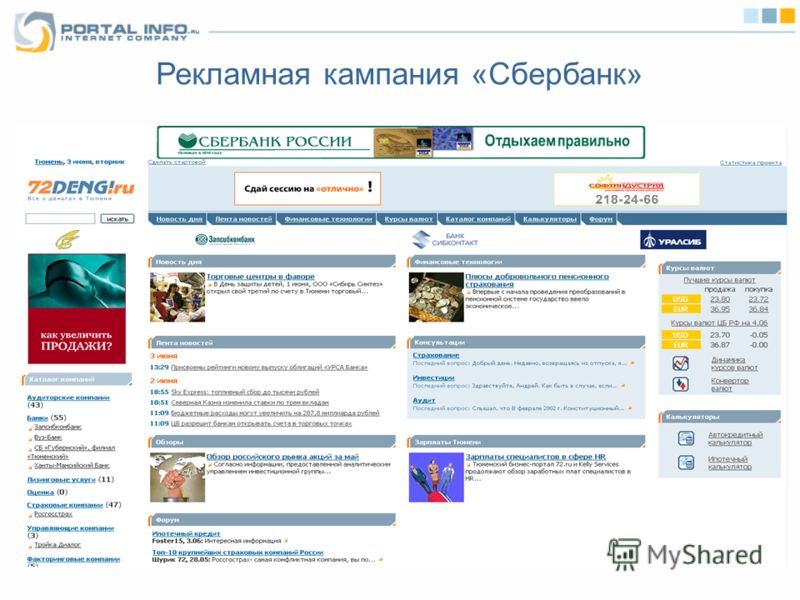Open 'Аудиторские компании' catalog category
The height and width of the screenshot is (600, 800).
68,397
